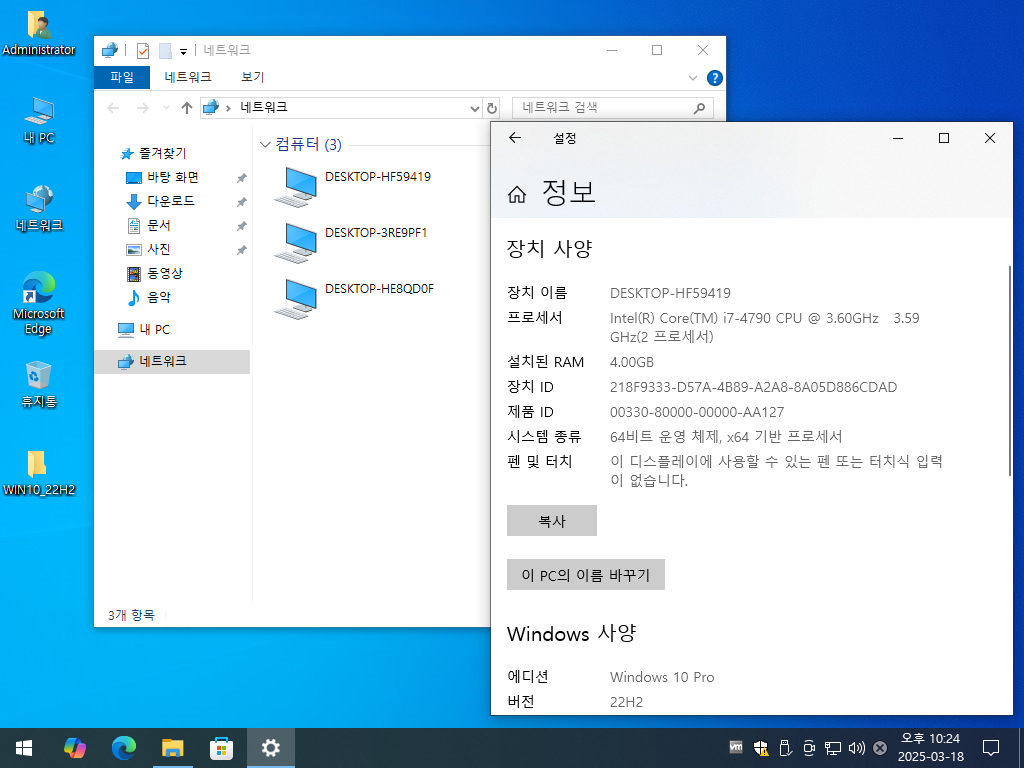Open Microsoft Store from the taskbar
1024x768 pixels.
coord(221,748)
